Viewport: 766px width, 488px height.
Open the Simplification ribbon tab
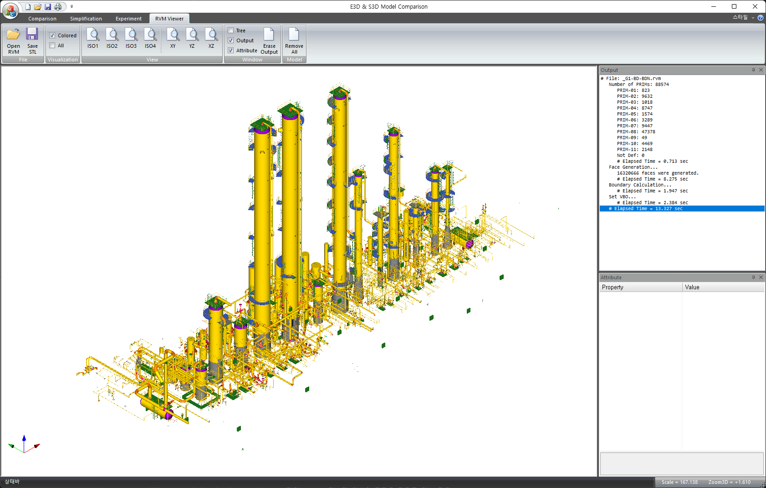pyautogui.click(x=85, y=18)
